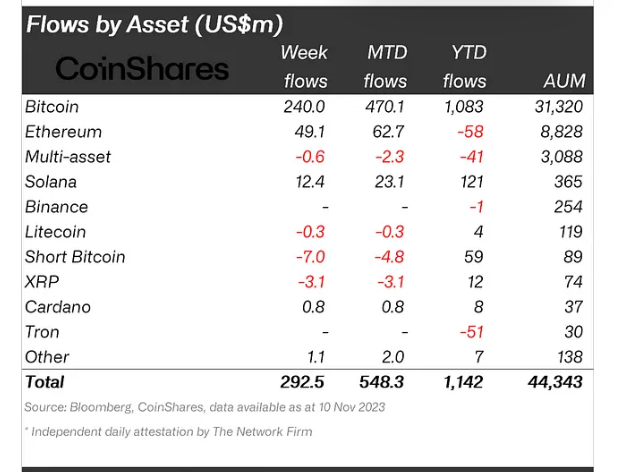Click the bold Total row label
631x472 pixels.
click(x=45, y=381)
